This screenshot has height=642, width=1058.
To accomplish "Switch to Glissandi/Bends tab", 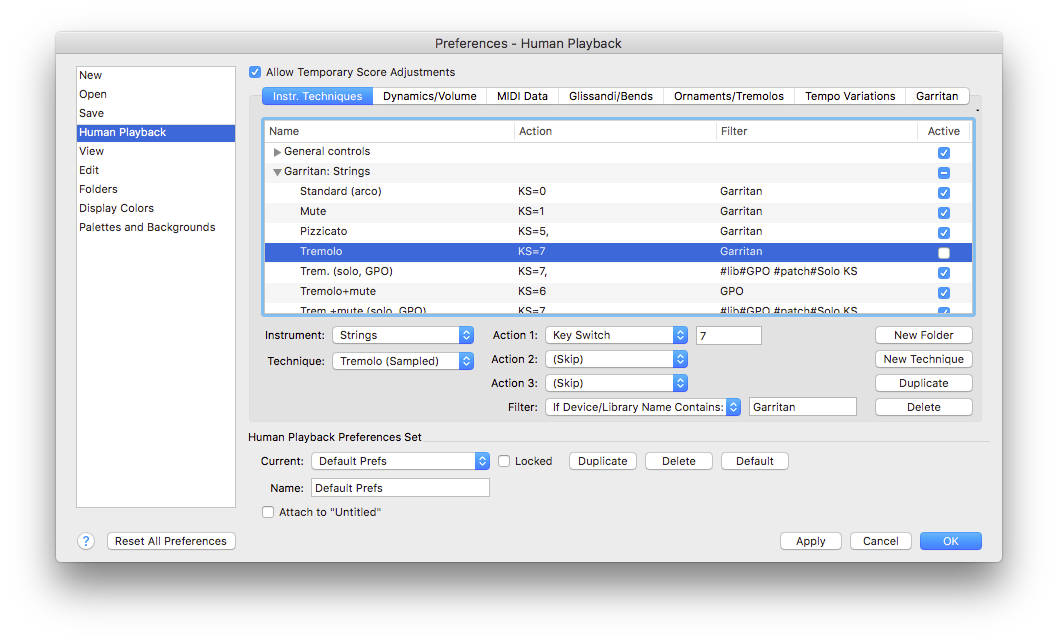I will 611,96.
